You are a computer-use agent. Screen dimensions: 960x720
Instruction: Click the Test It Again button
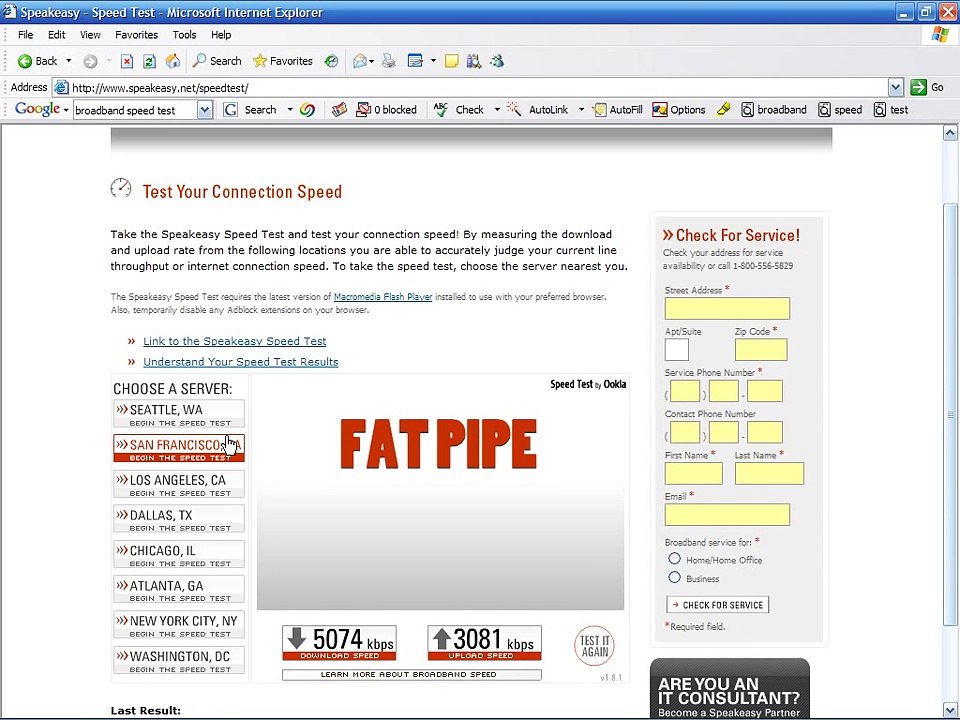[594, 645]
